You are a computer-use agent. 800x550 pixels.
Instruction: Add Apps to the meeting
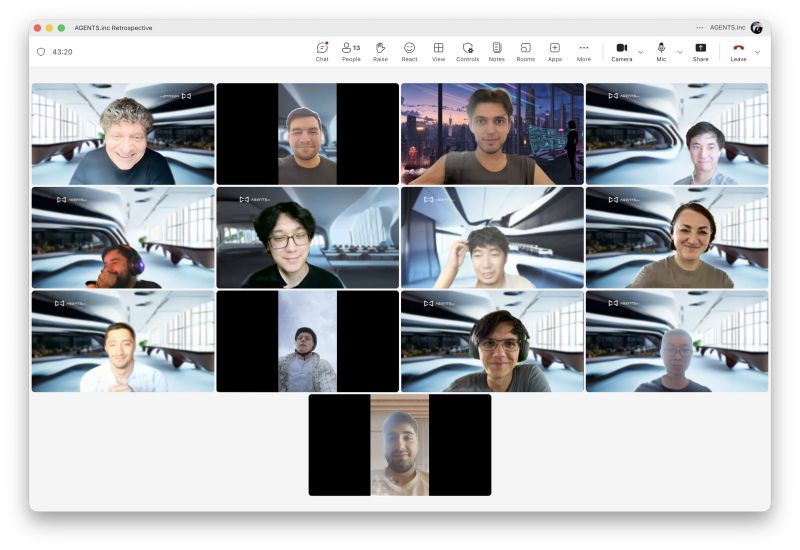(555, 52)
